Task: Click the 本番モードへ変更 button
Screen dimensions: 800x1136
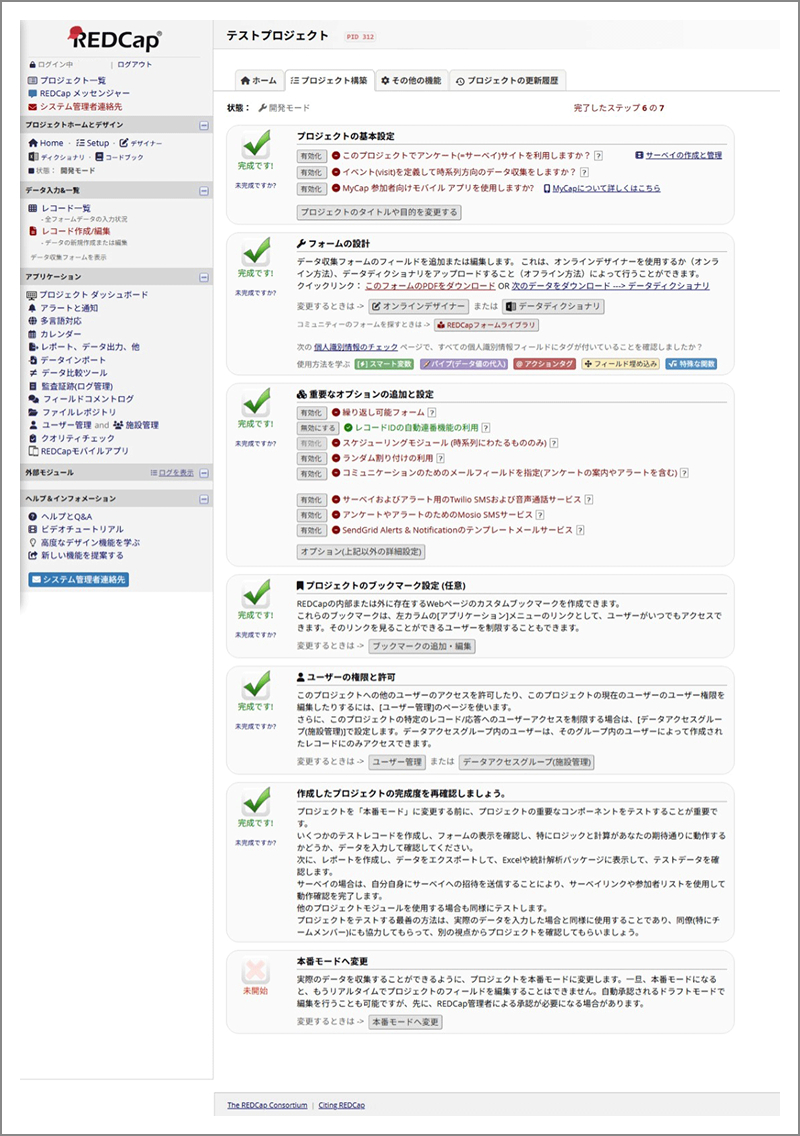Action: pos(405,1022)
